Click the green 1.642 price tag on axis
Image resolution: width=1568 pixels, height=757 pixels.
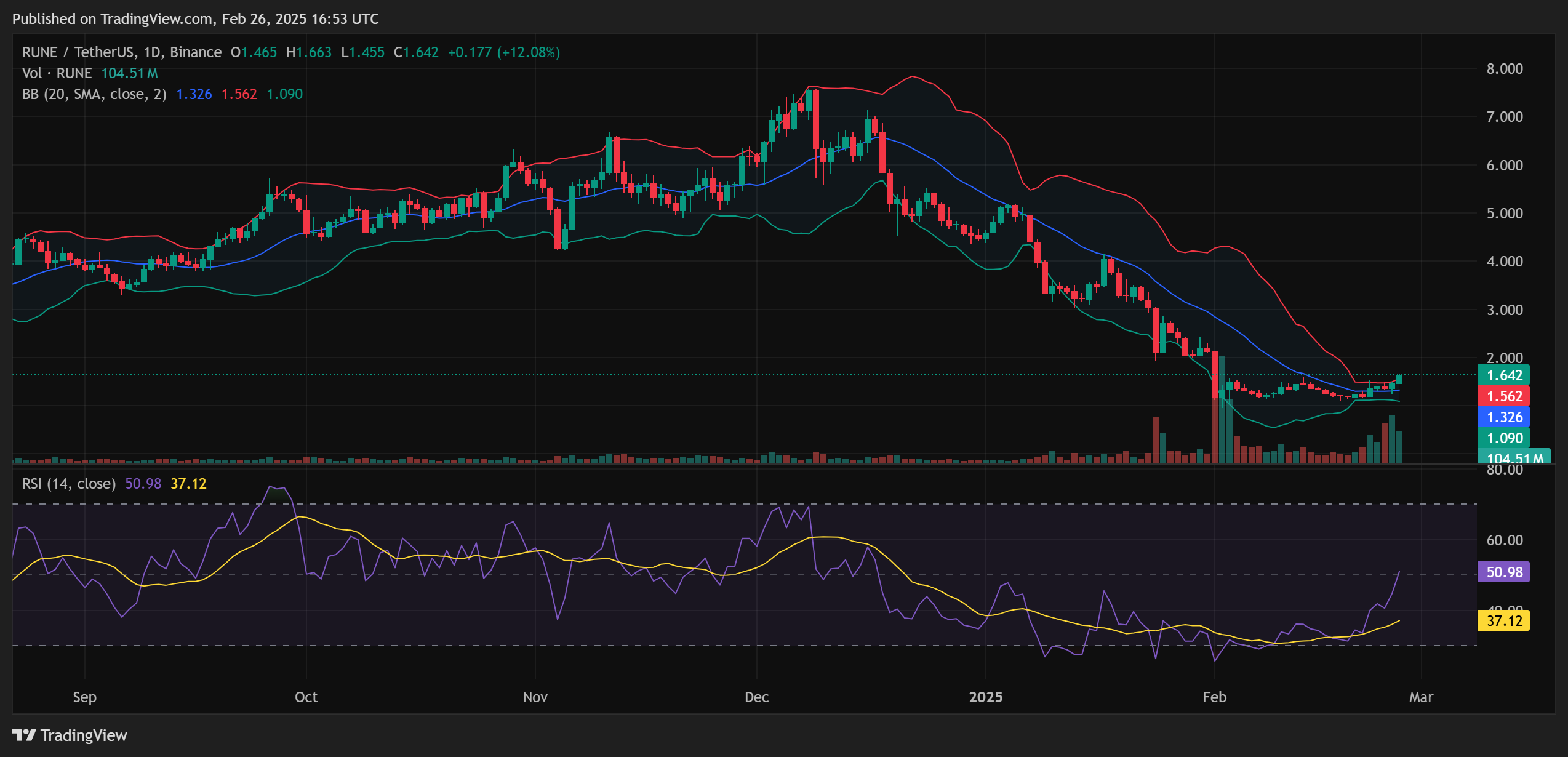(1504, 375)
